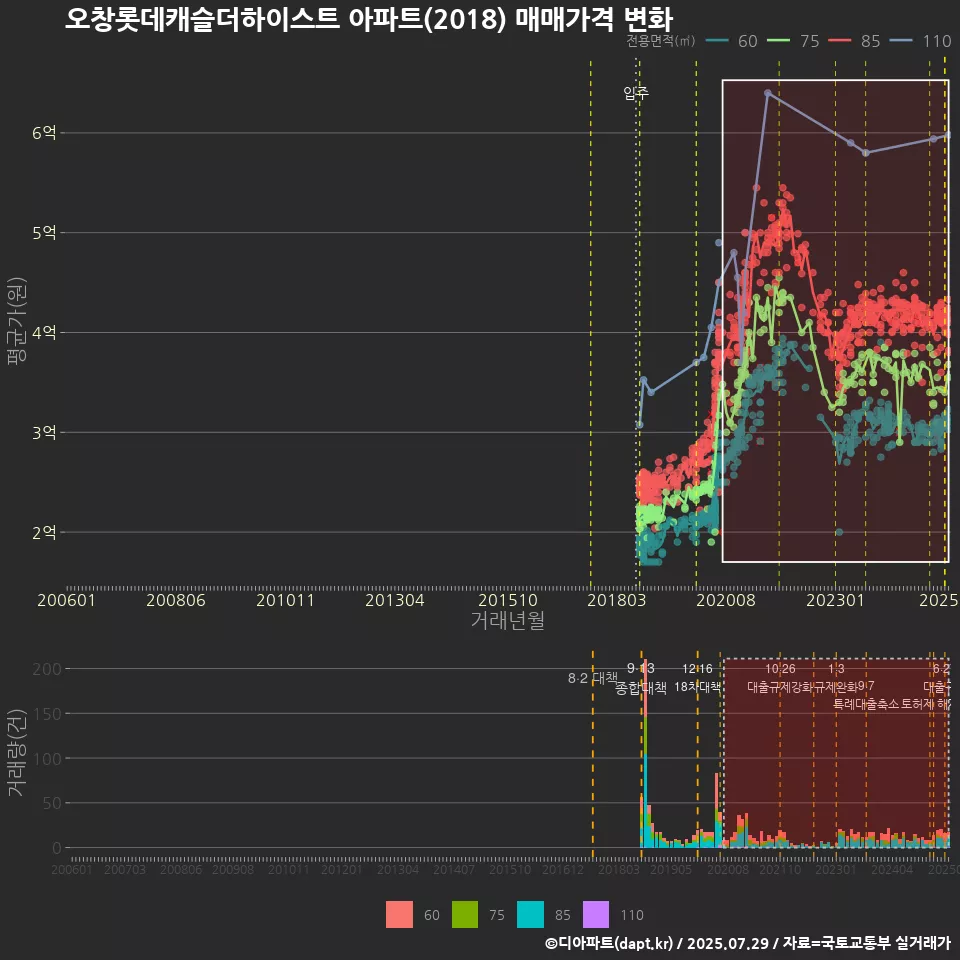Image resolution: width=960 pixels, height=960 pixels.
Task: Click the '종합대책' policy marker label
Action: (640, 688)
